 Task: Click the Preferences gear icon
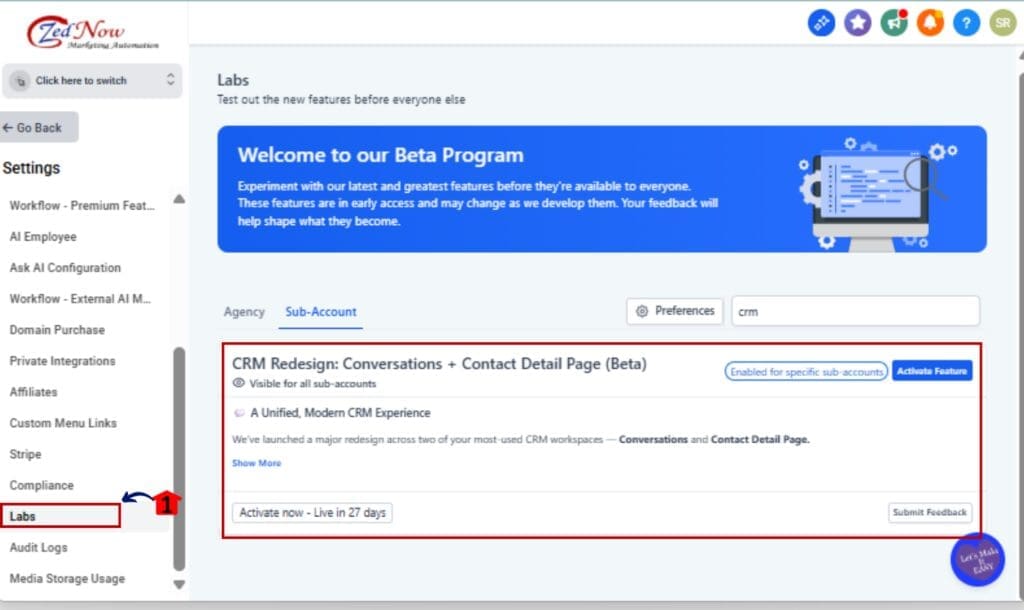coord(674,311)
